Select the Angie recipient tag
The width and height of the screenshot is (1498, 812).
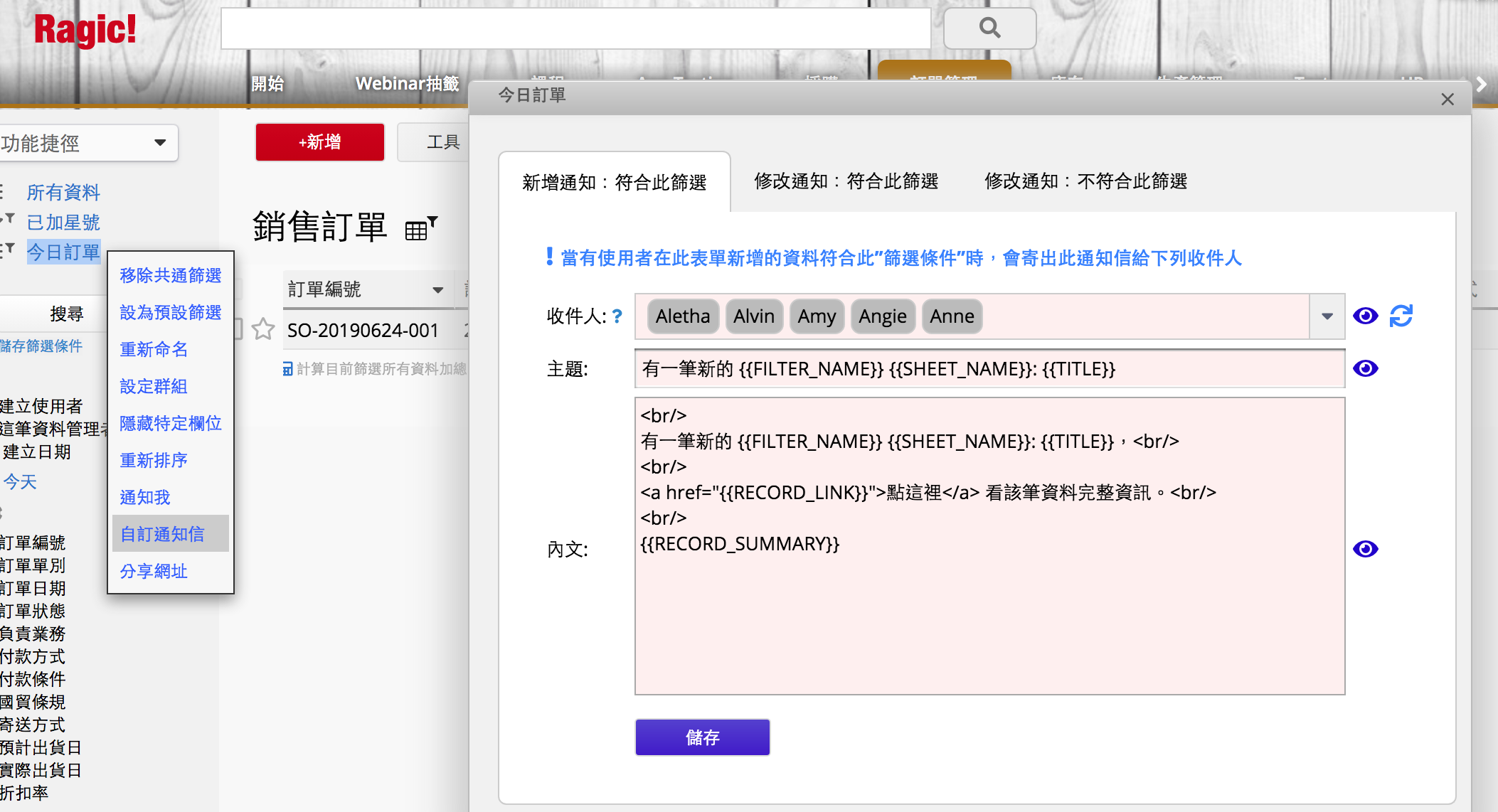tap(883, 316)
